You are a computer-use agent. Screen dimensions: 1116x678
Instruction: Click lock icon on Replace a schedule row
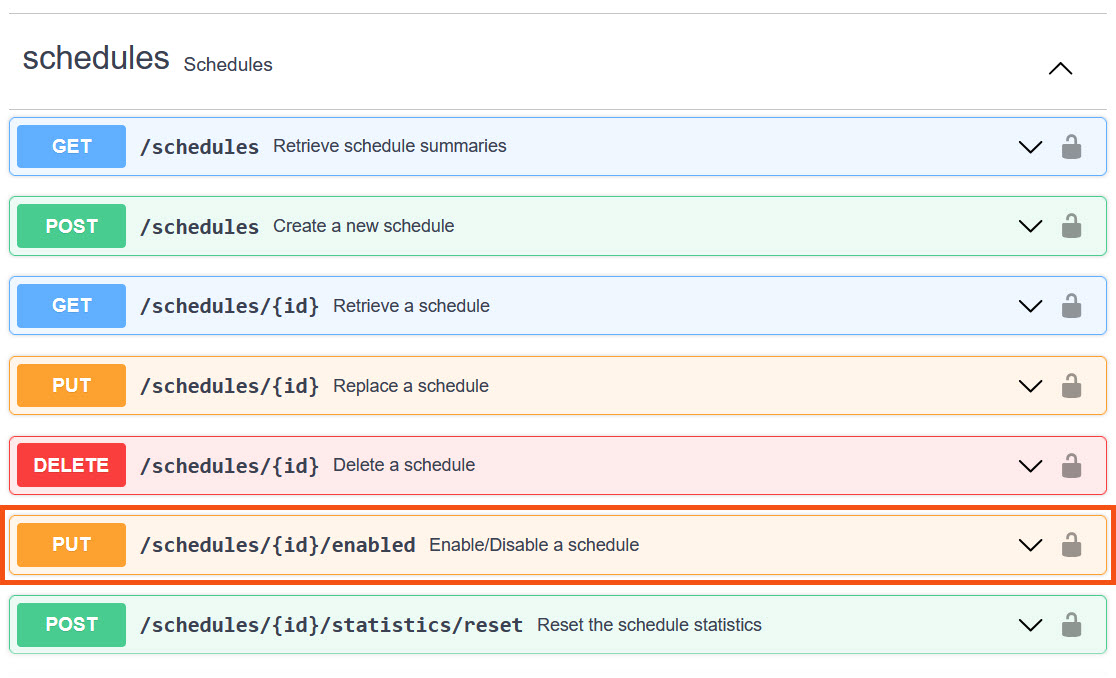pyautogui.click(x=1071, y=386)
